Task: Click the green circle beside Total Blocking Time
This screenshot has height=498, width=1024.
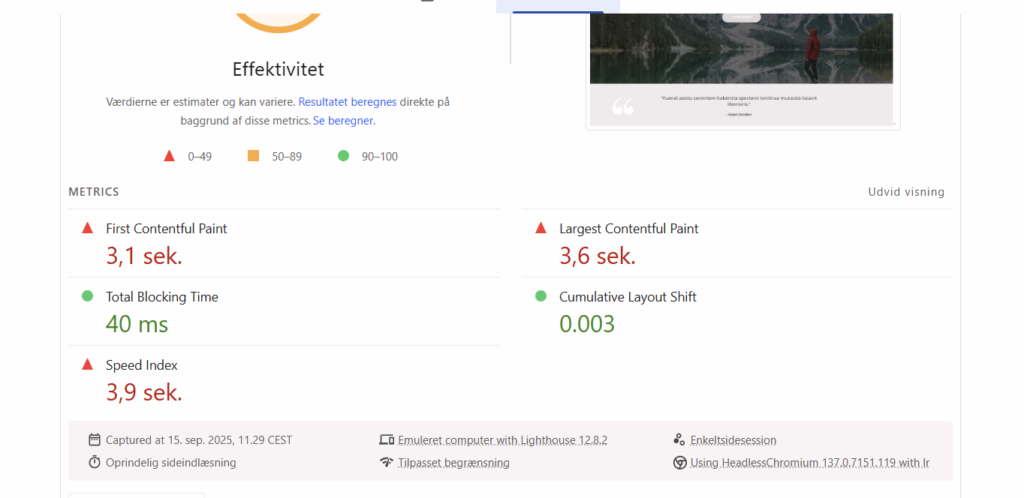Action: pos(88,296)
